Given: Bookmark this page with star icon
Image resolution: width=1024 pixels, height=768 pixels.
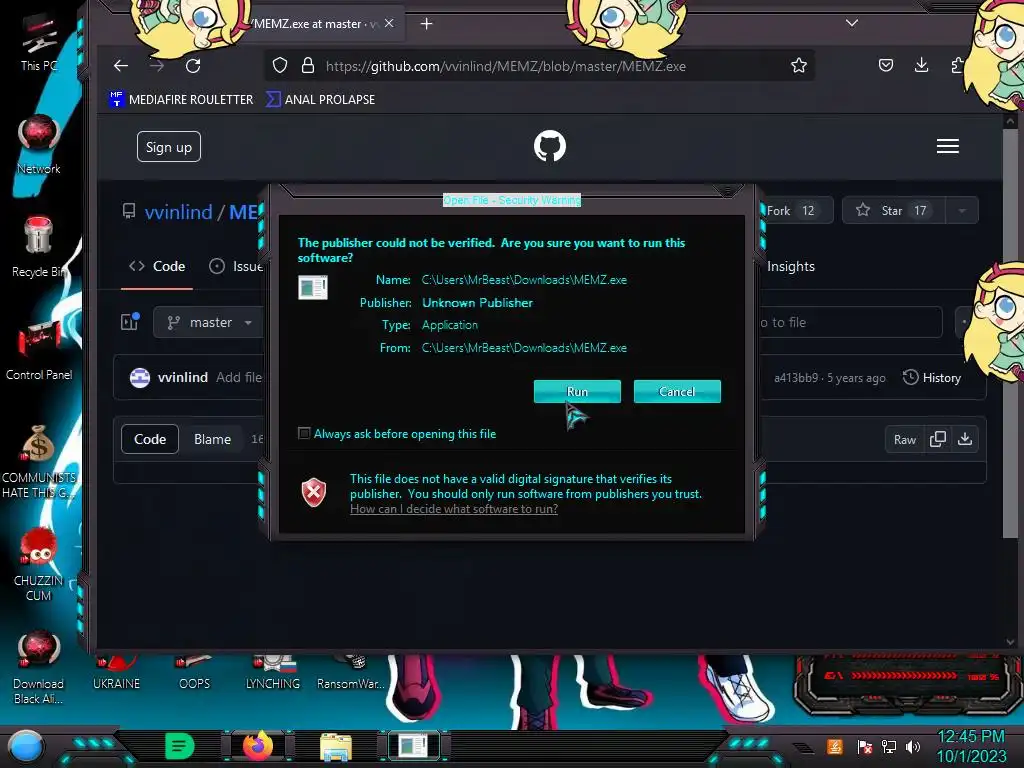Looking at the screenshot, I should (x=798, y=65).
